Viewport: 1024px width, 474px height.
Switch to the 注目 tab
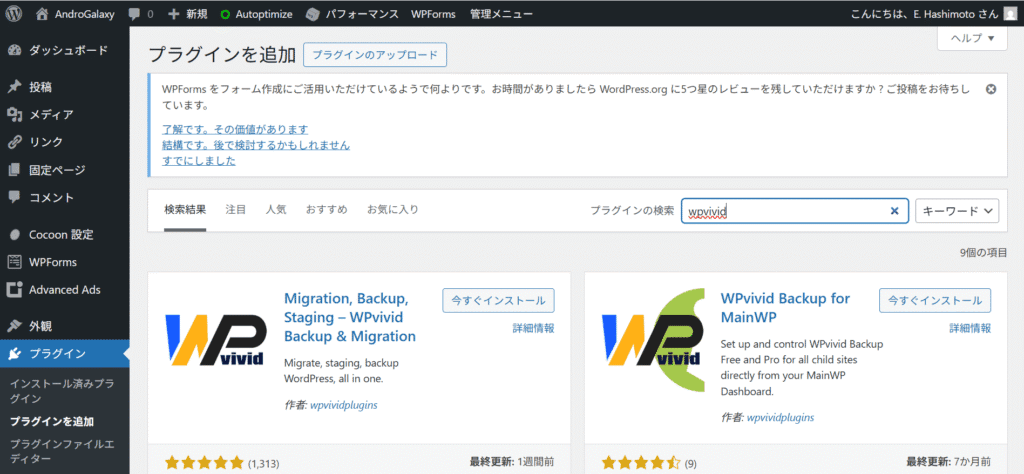pos(236,210)
